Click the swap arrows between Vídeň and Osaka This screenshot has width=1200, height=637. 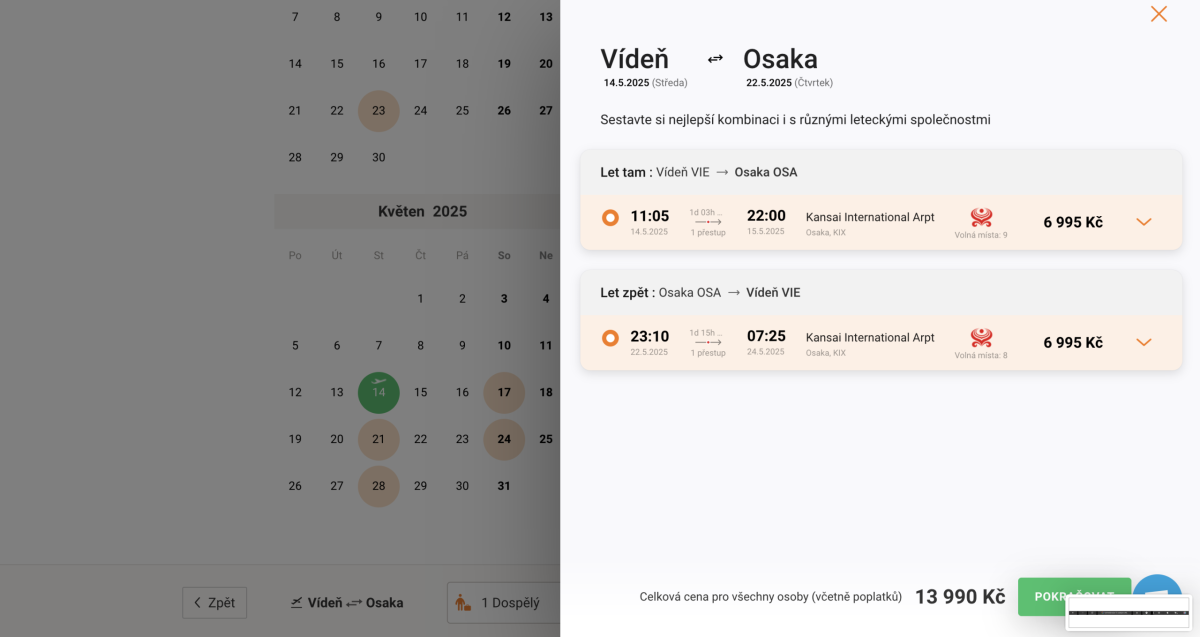715,59
